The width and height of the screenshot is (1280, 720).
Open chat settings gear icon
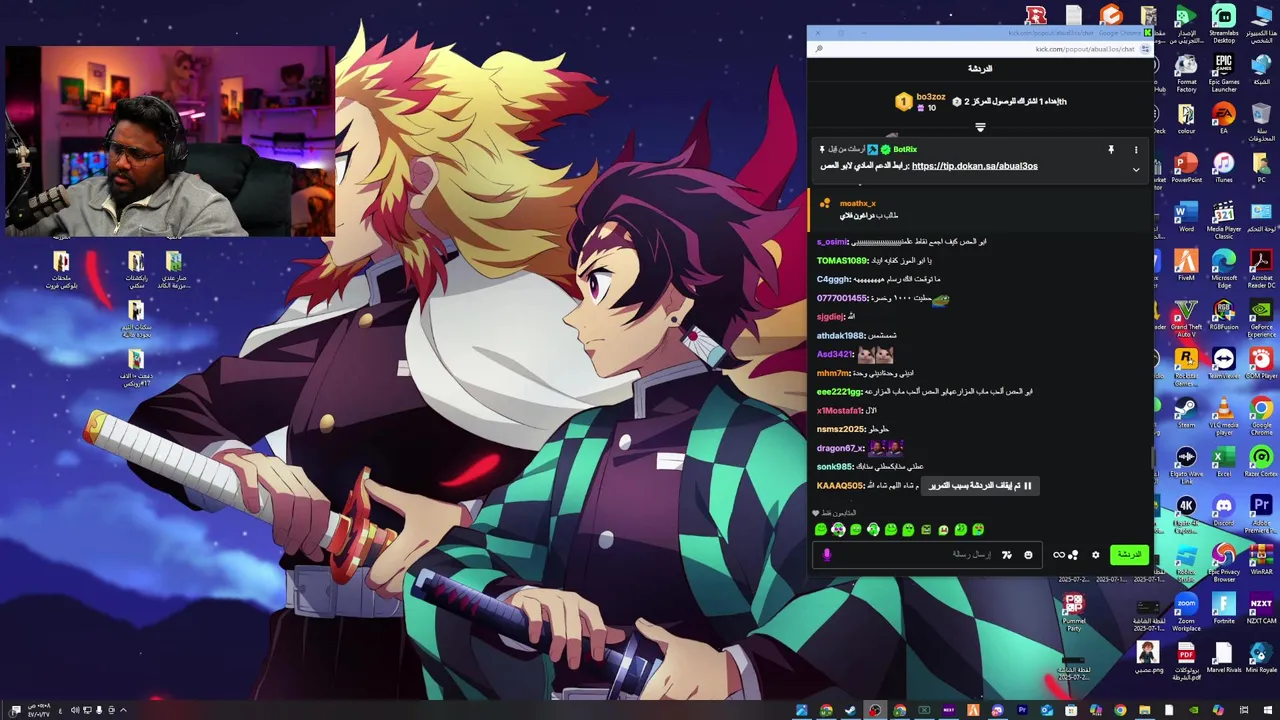pos(1095,555)
